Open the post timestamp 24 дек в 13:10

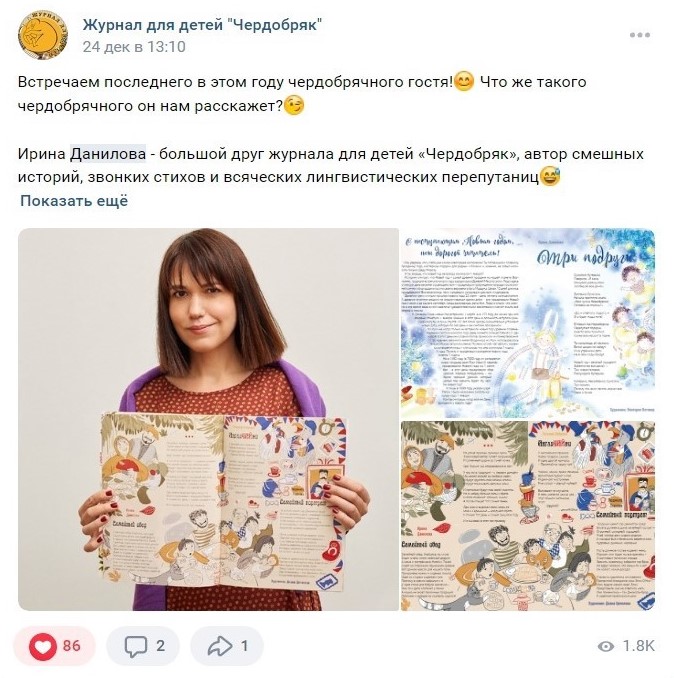pyautogui.click(x=134, y=47)
